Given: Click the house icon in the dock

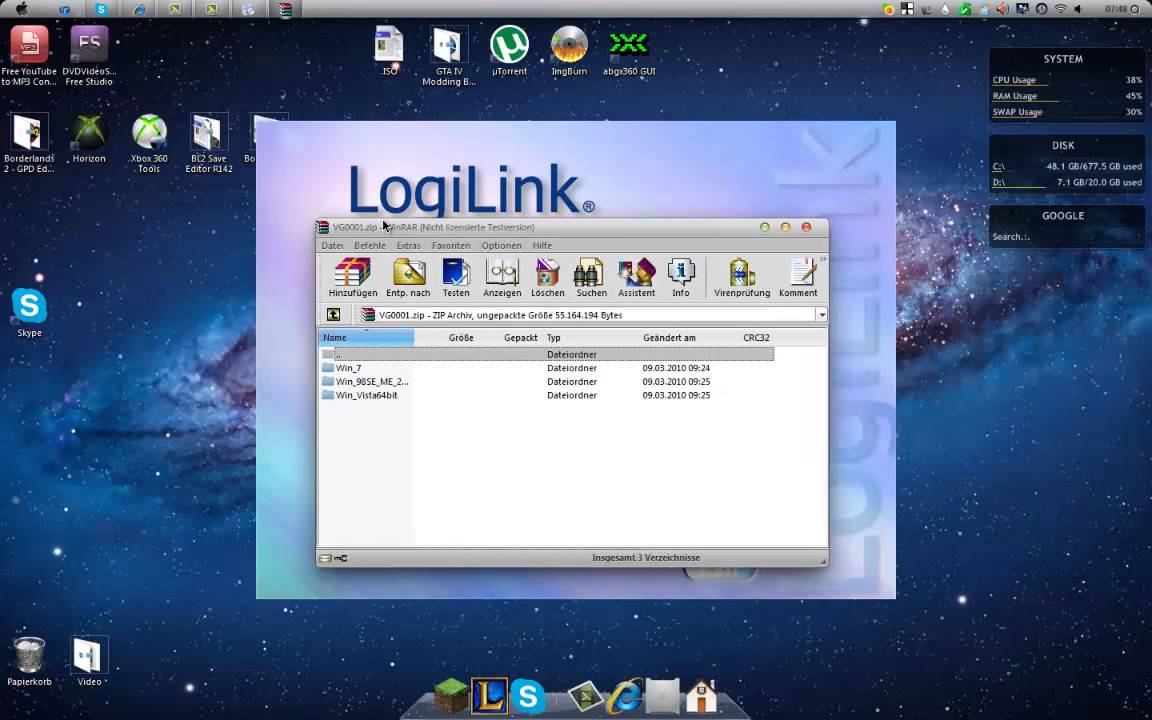Looking at the screenshot, I should pos(702,696).
